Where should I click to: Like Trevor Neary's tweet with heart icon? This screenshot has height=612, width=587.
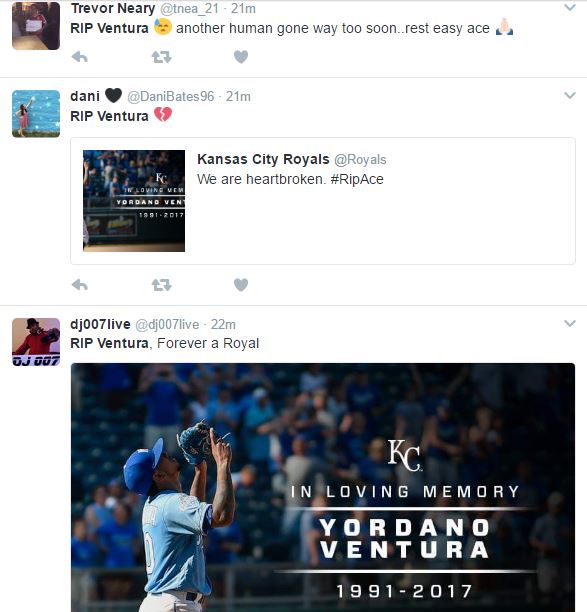click(241, 57)
